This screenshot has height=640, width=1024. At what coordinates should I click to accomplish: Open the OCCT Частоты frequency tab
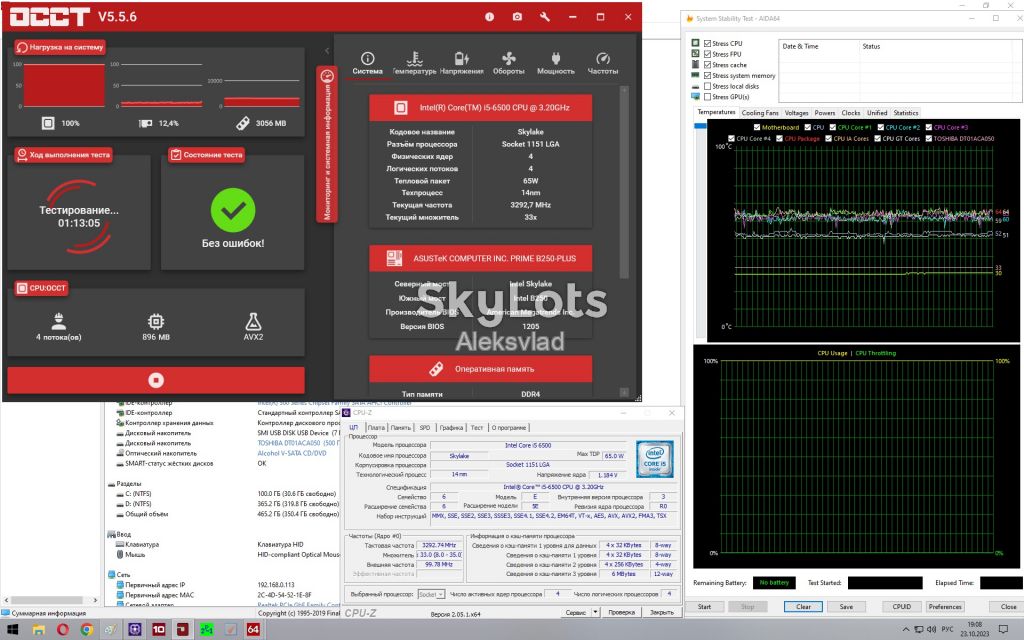tap(603, 63)
